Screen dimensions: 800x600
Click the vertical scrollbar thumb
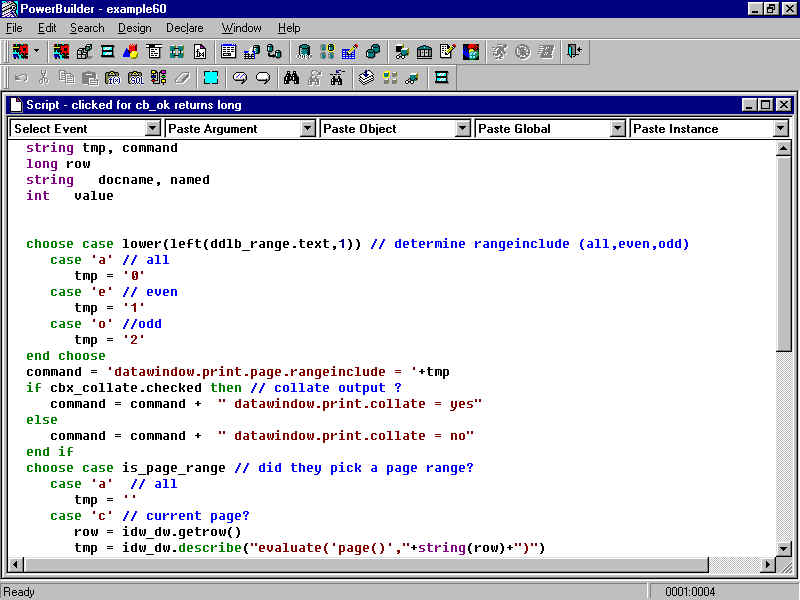[783, 254]
